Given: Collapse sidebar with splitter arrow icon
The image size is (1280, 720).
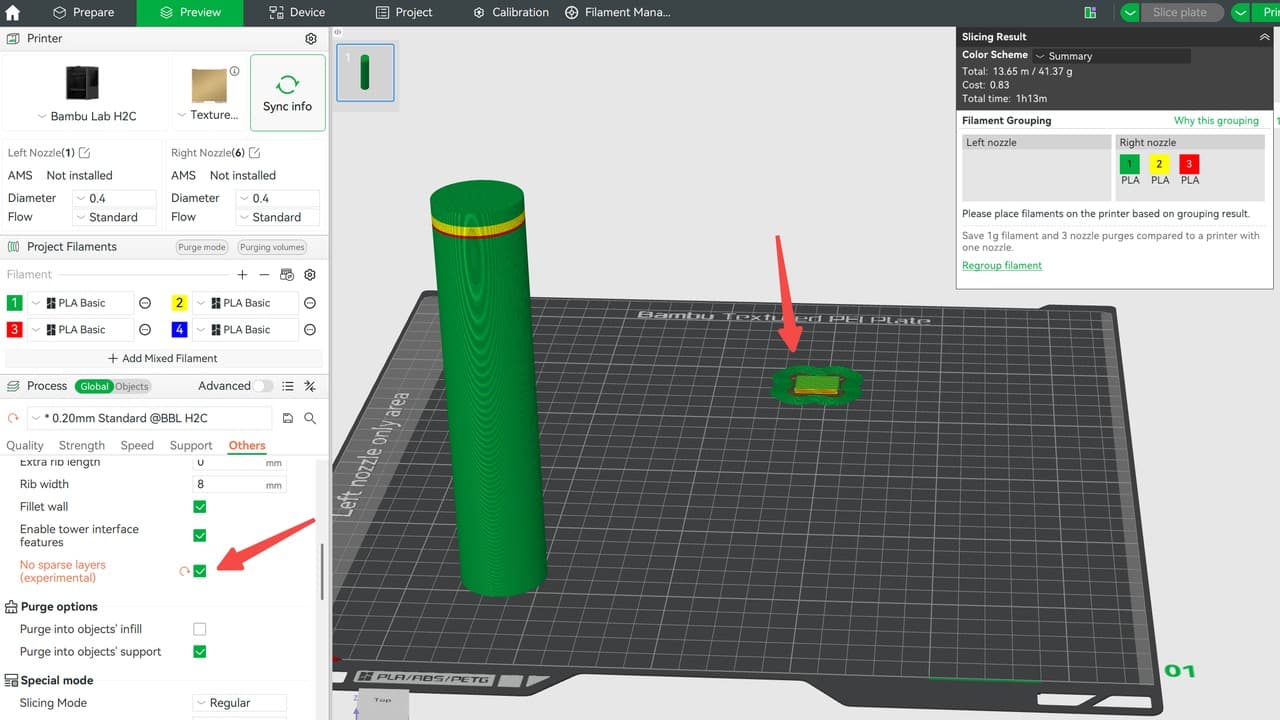Looking at the screenshot, I should (x=337, y=33).
